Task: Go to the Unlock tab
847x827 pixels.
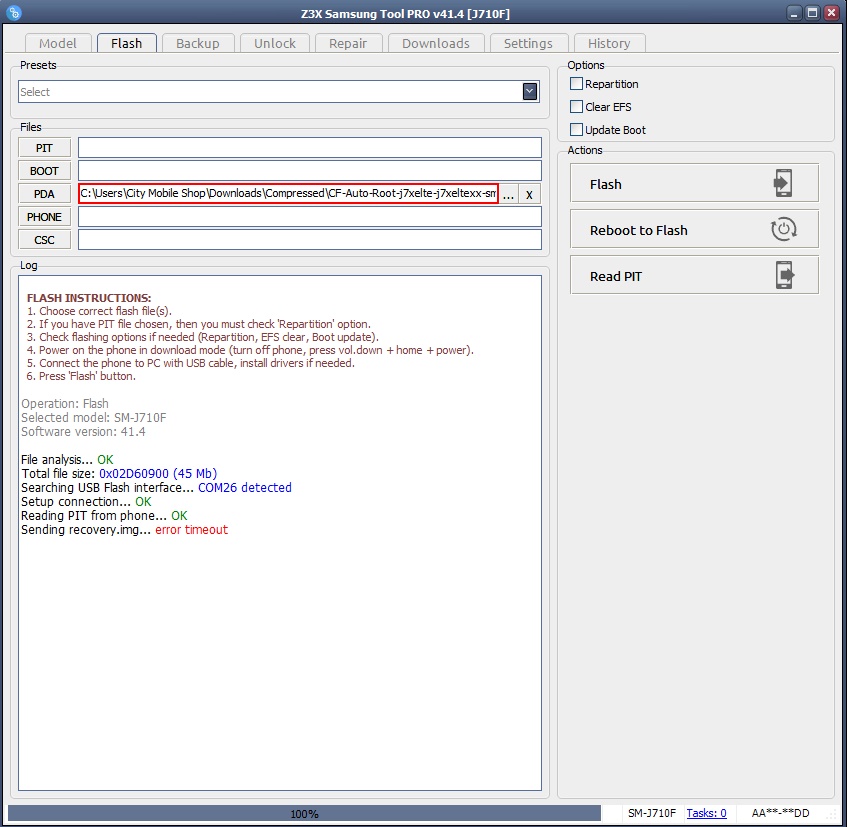Action: pyautogui.click(x=275, y=43)
